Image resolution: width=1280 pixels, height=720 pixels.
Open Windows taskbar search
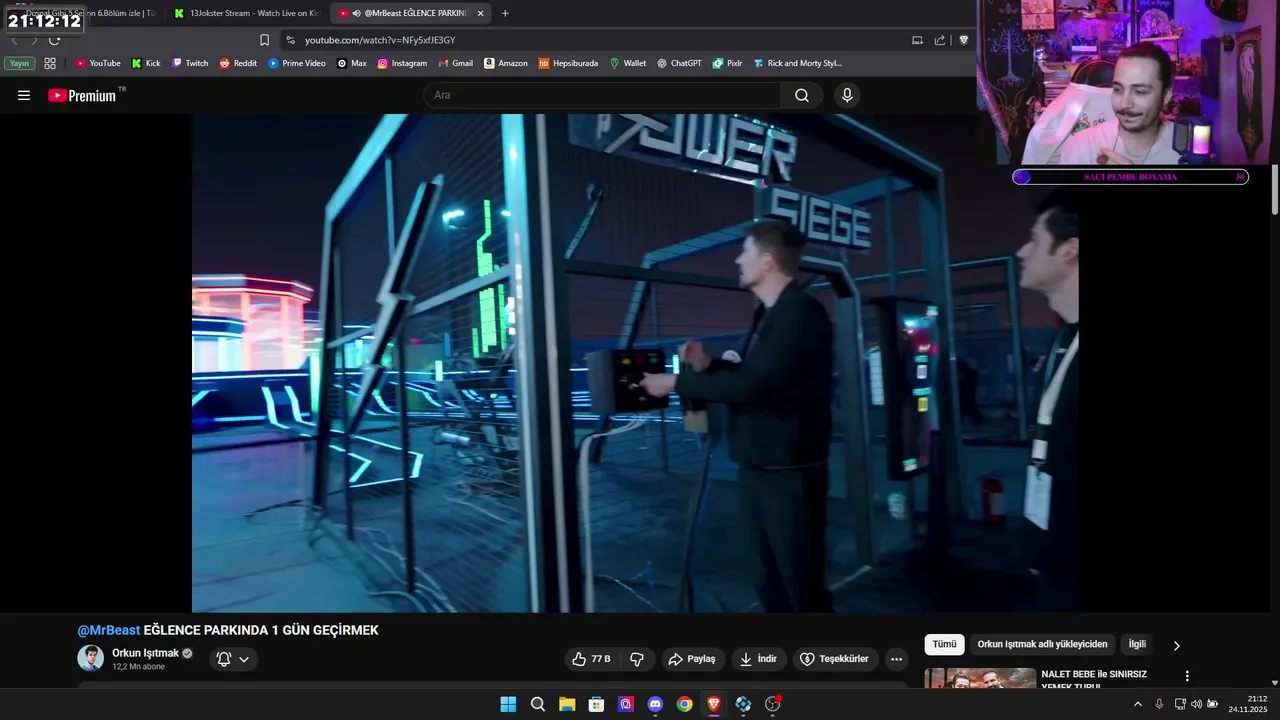point(538,704)
